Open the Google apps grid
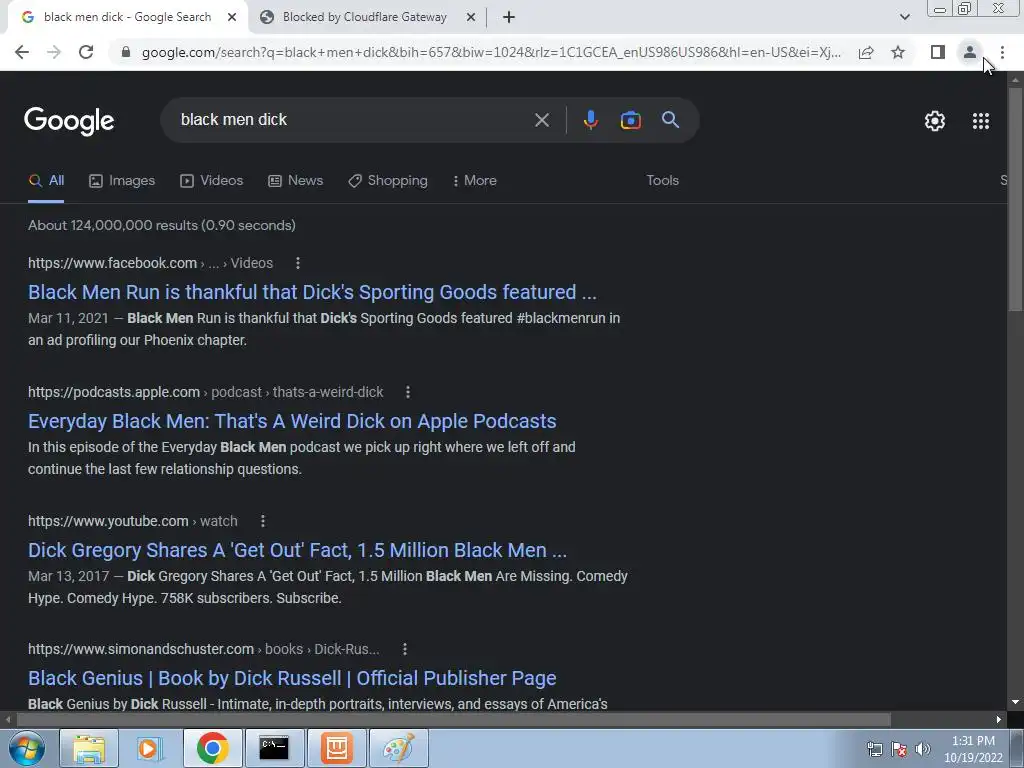The image size is (1024, 768). 980,121
